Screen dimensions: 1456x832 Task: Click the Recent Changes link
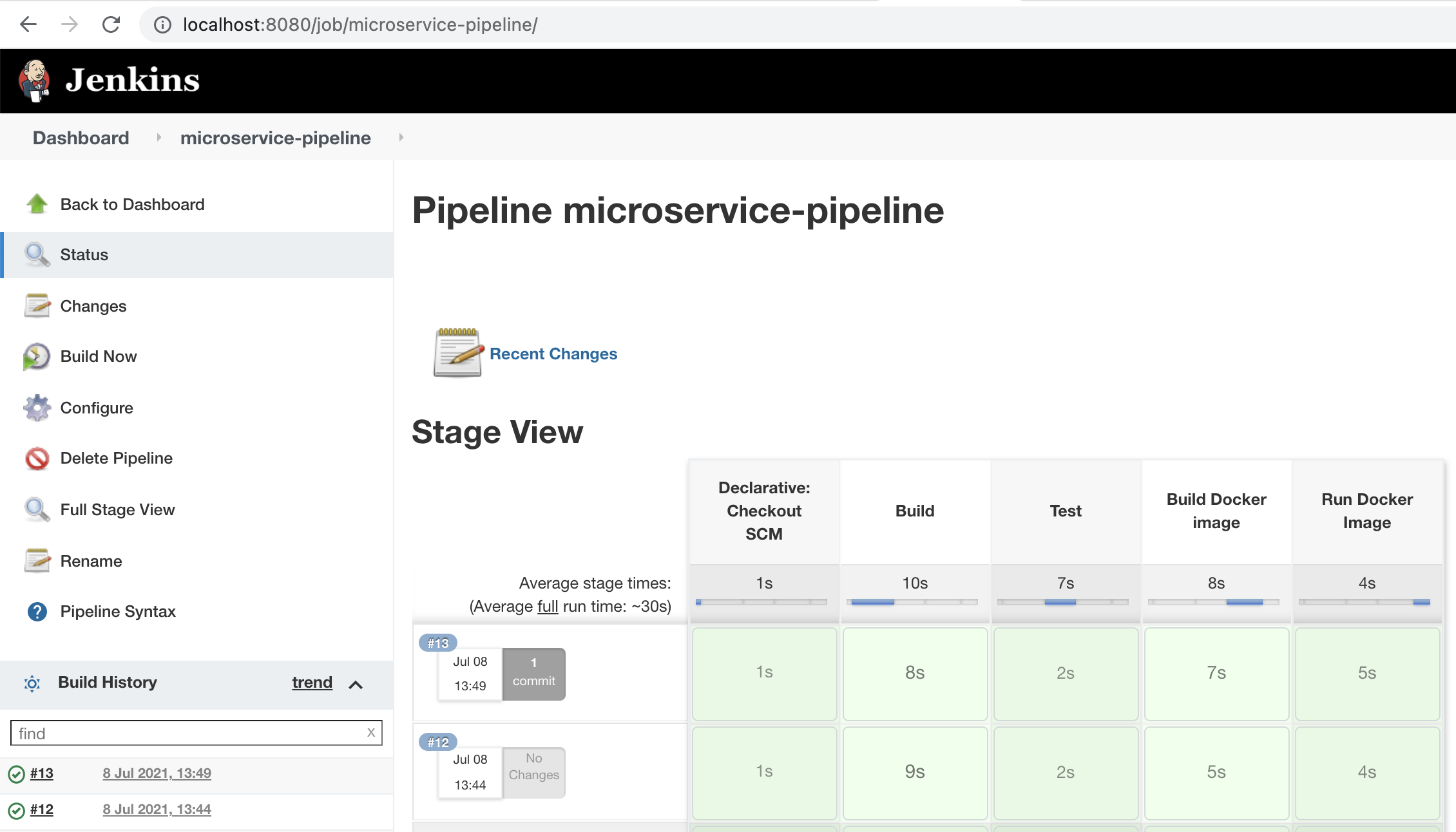(555, 352)
